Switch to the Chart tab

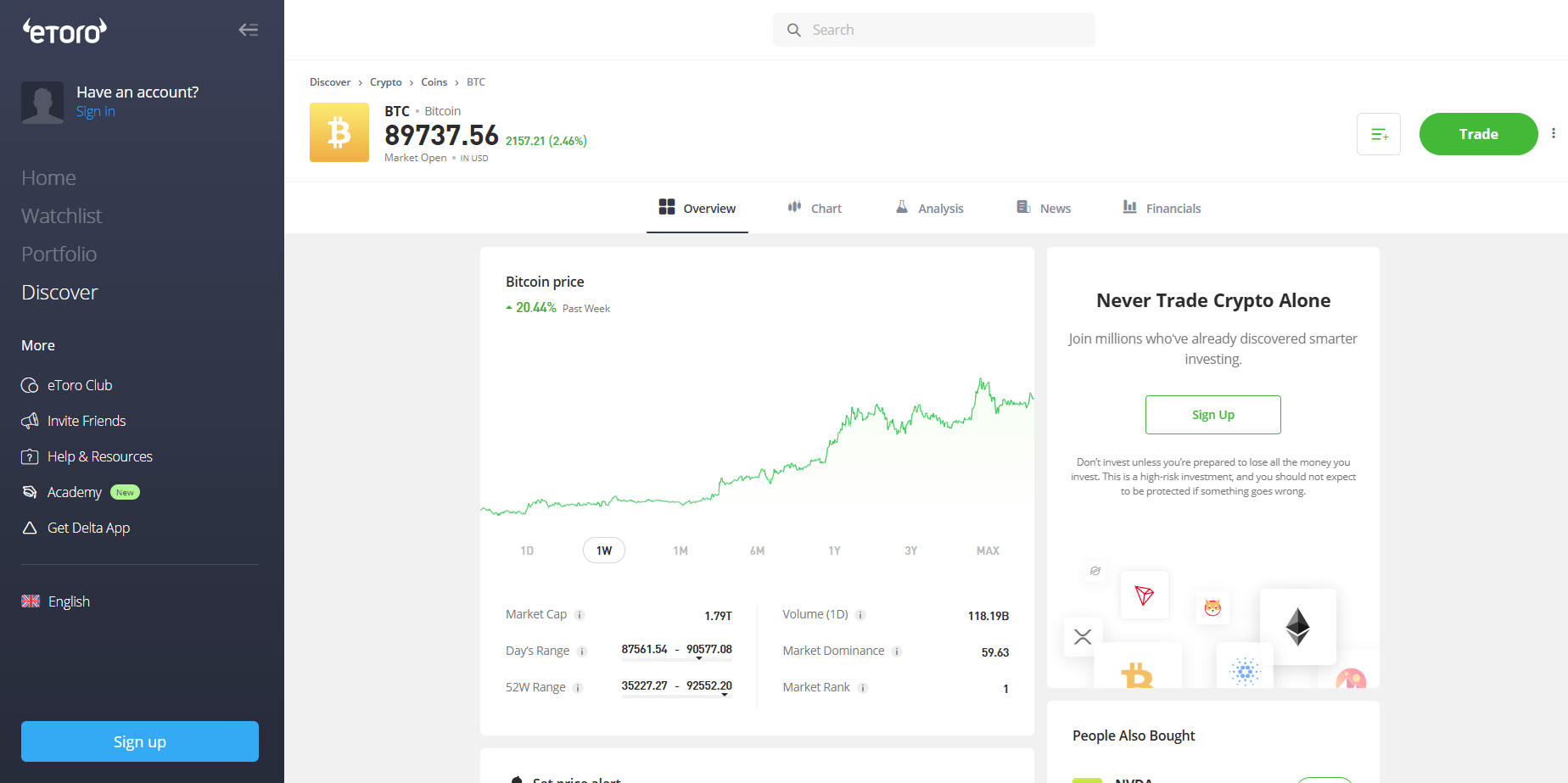click(815, 208)
